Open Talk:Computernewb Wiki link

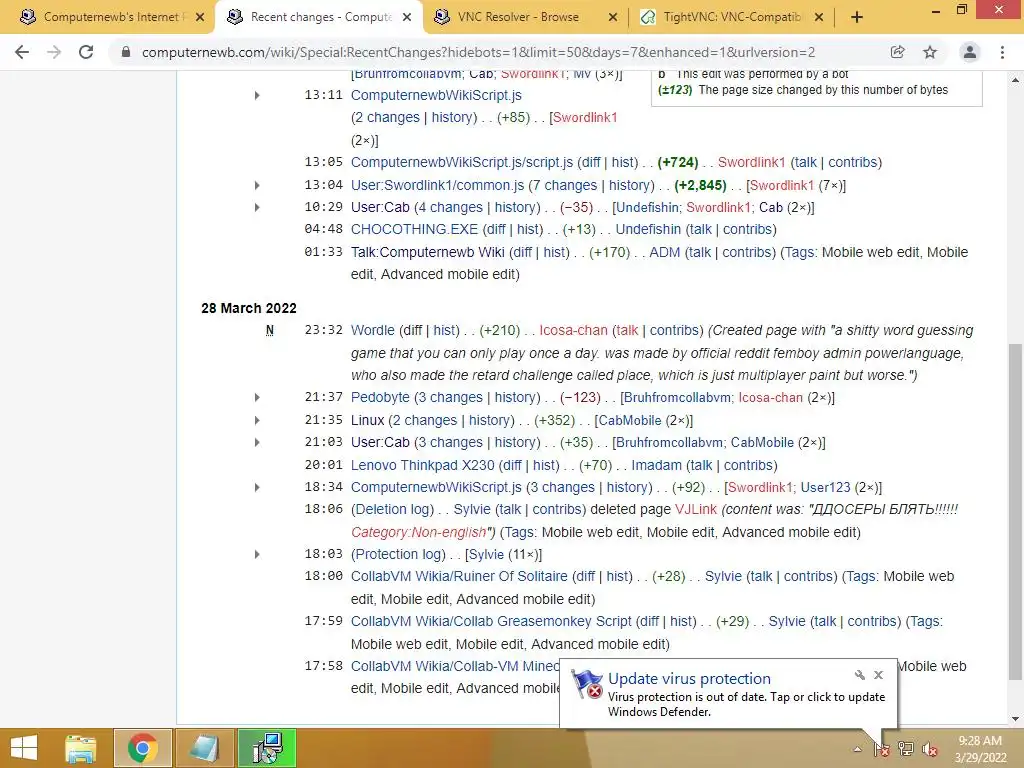tap(427, 252)
